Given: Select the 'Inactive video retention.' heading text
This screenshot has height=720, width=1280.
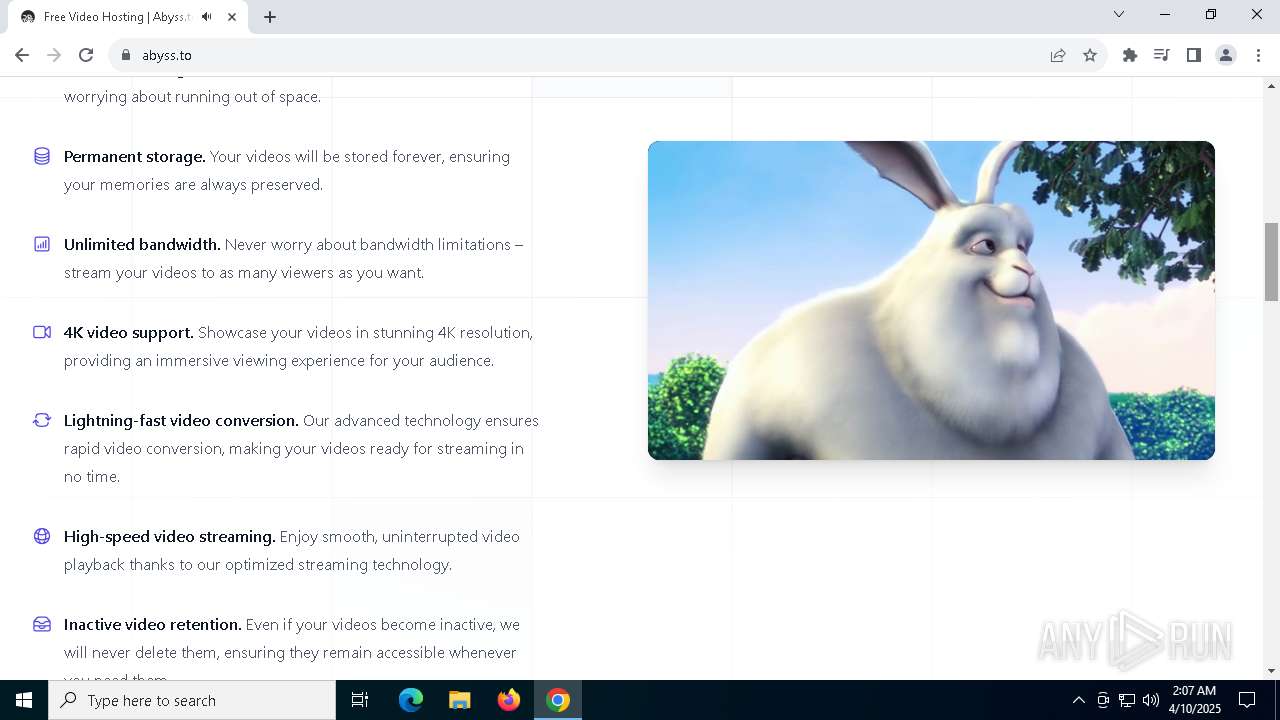Looking at the screenshot, I should [153, 624].
